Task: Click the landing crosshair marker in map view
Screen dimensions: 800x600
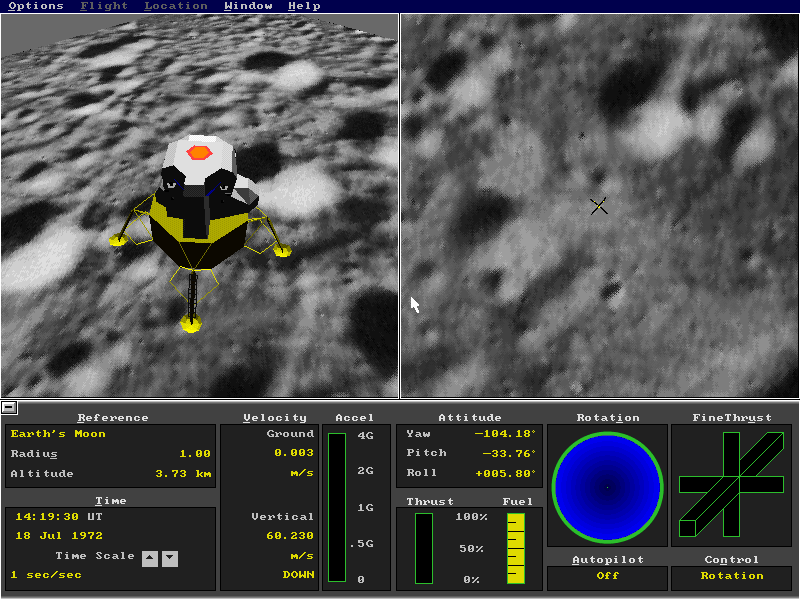Action: click(x=598, y=206)
